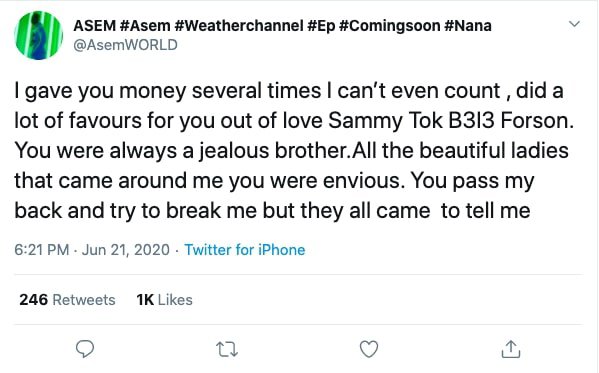This screenshot has height=373, width=599.
Task: View the 1K Likes list
Action: pyautogui.click(x=165, y=300)
